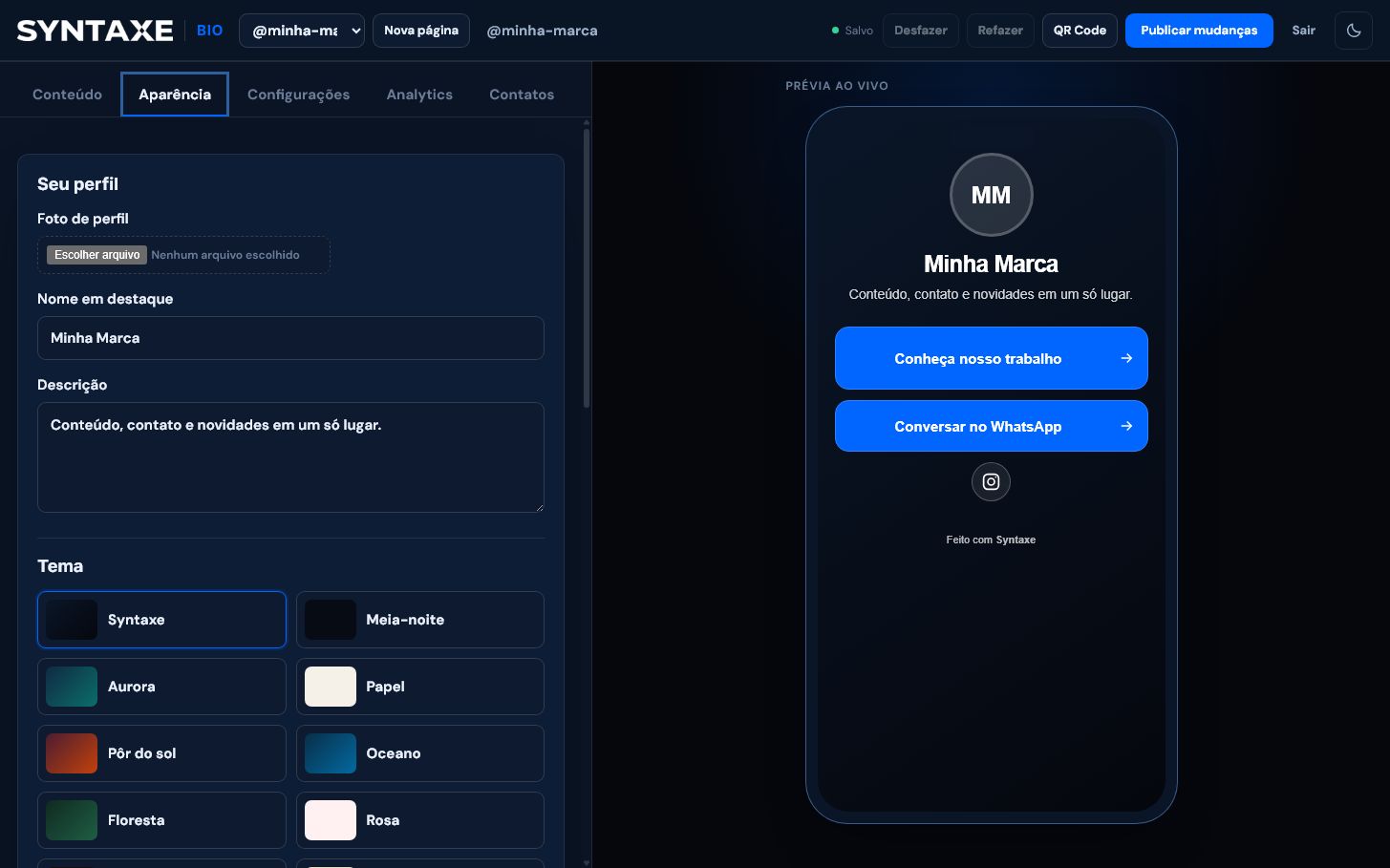Click the Syntaxe logo

tap(96, 31)
